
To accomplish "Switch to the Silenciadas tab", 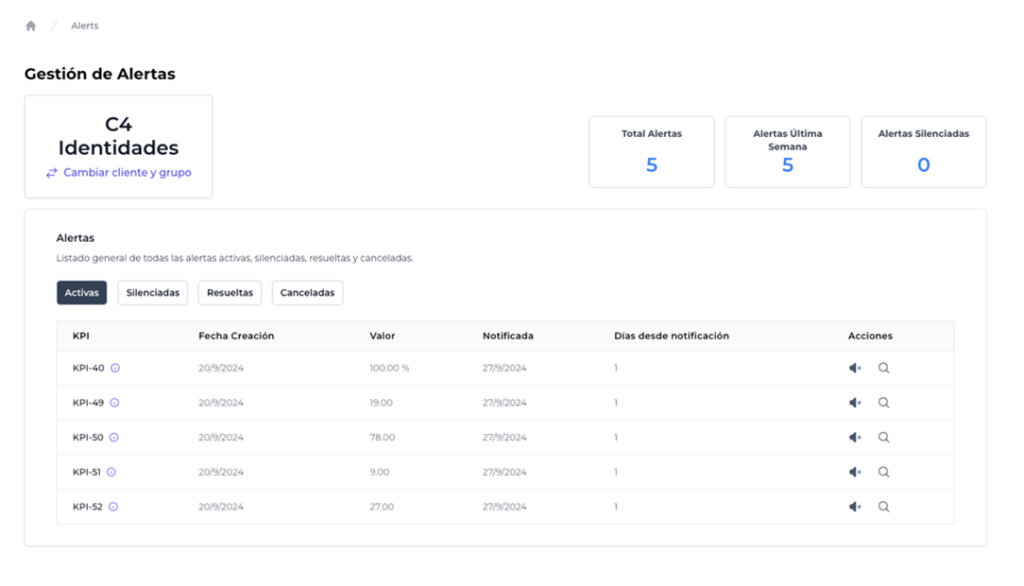I will (153, 293).
